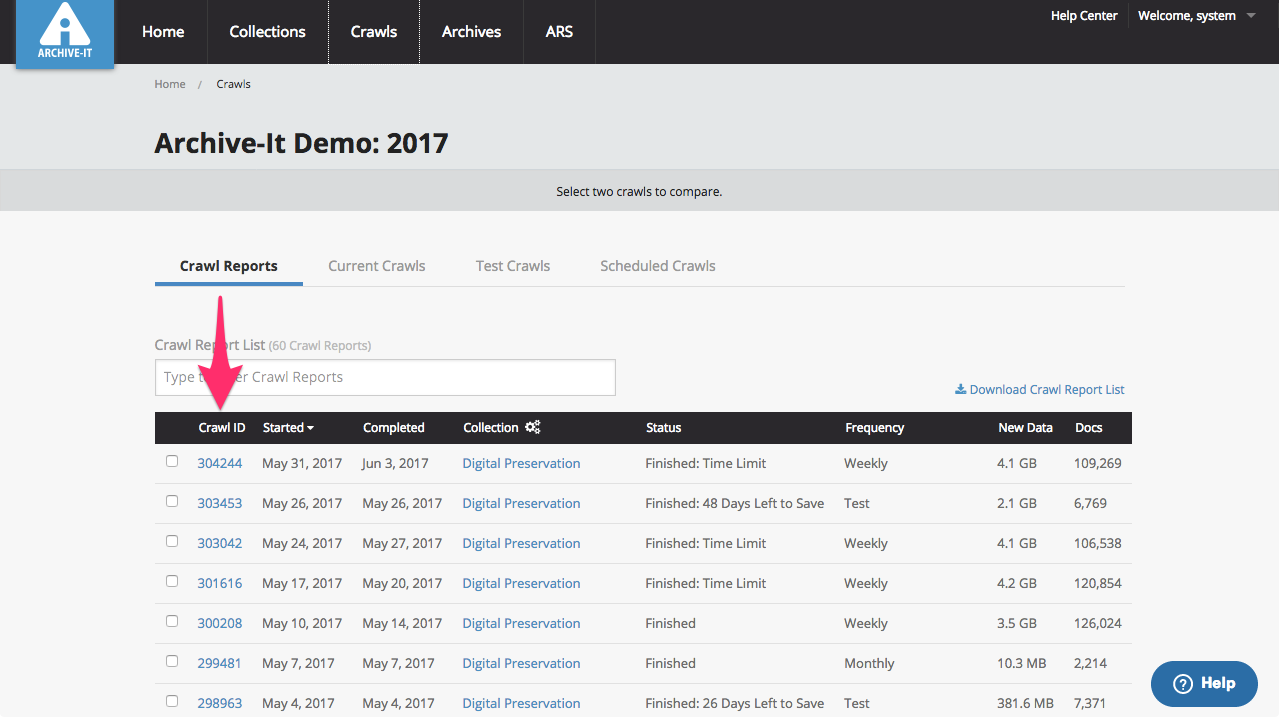
Task: Click the Help Center link
Action: click(x=1083, y=16)
